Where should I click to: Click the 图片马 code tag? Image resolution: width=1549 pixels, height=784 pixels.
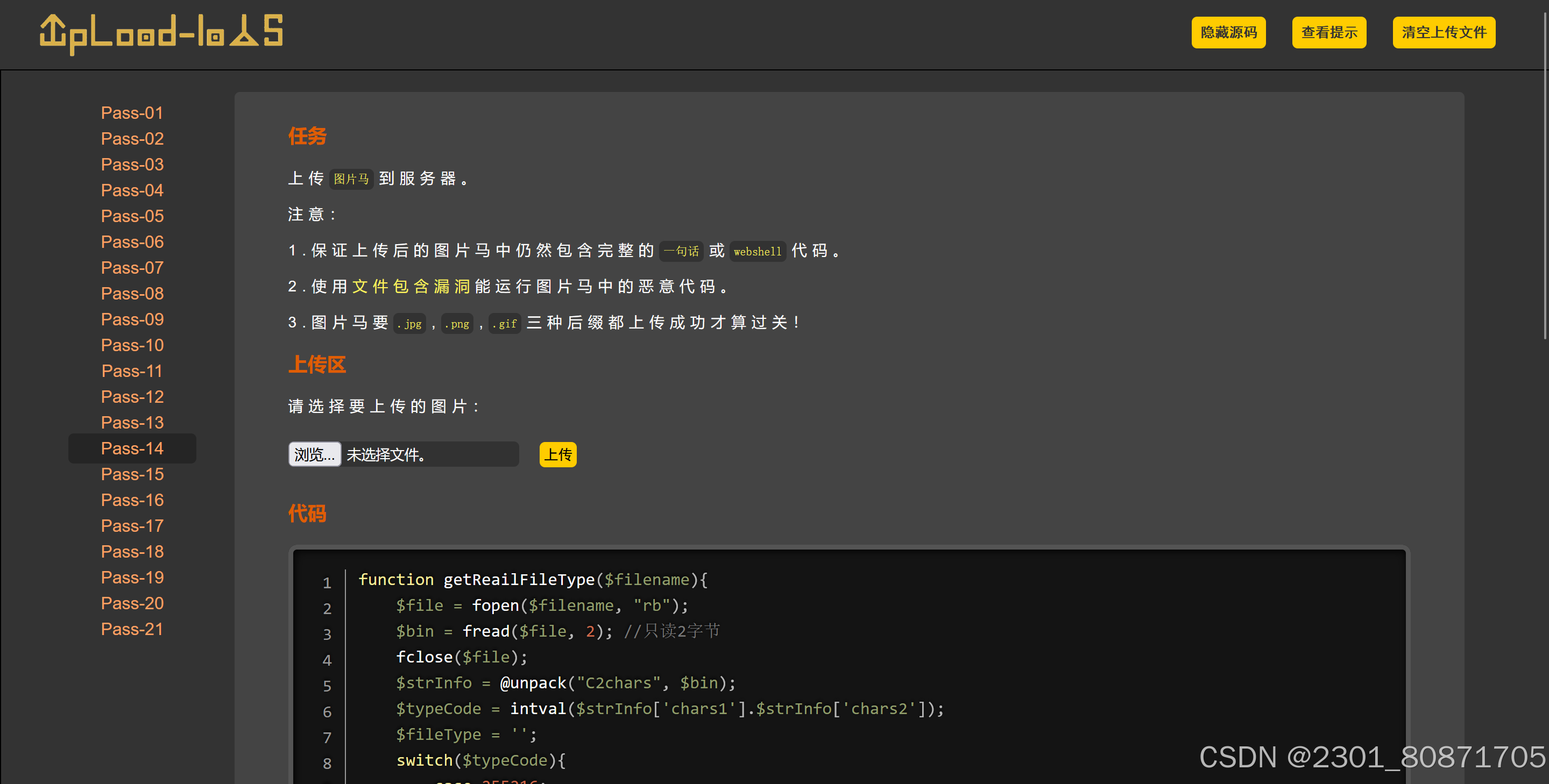click(351, 179)
